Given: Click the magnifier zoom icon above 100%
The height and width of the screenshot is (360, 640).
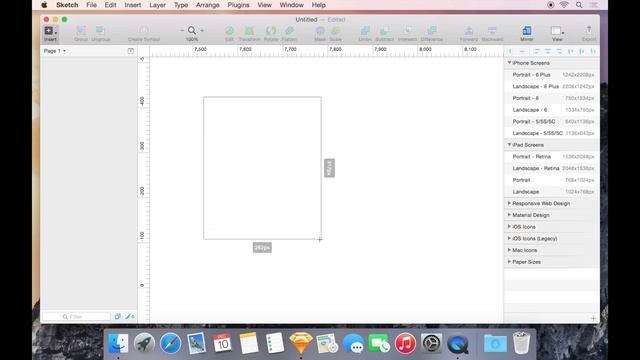Looking at the screenshot, I should point(192,31).
